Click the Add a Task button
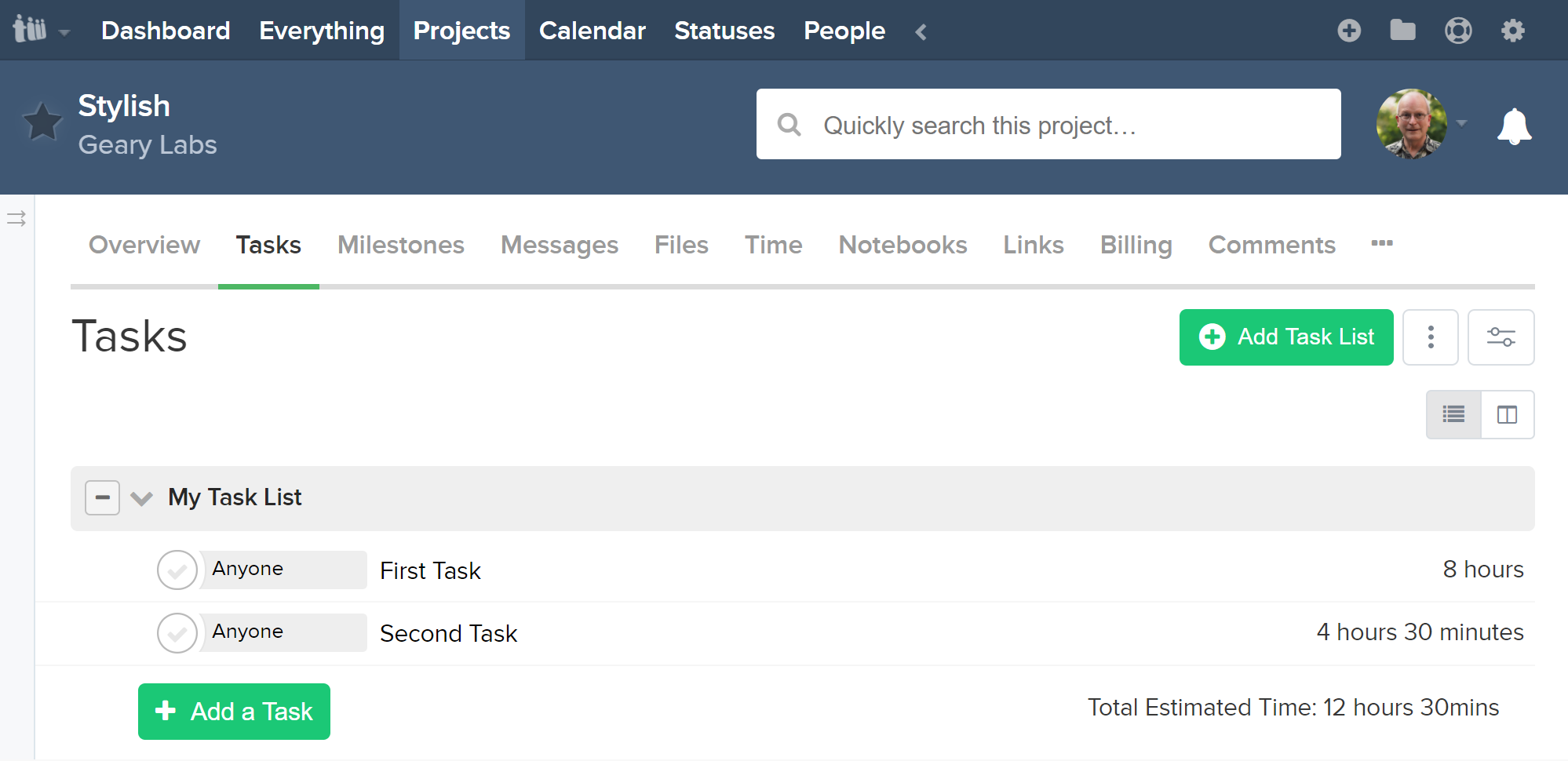 (x=233, y=711)
